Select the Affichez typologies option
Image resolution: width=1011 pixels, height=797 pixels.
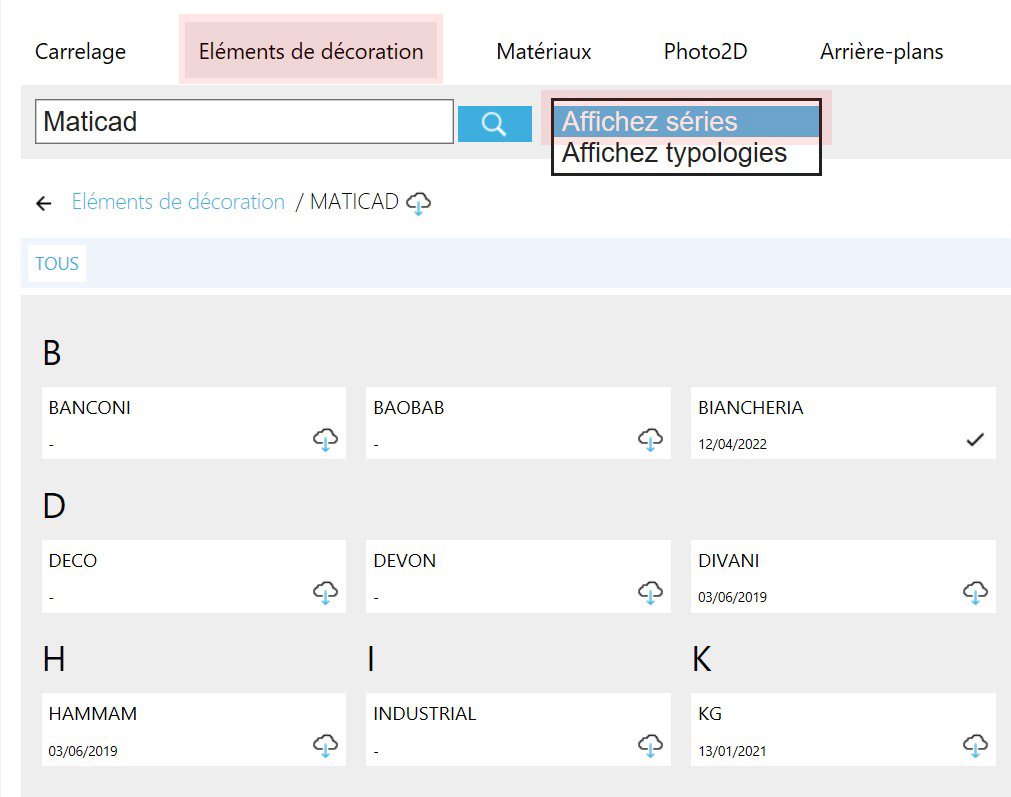(x=686, y=153)
